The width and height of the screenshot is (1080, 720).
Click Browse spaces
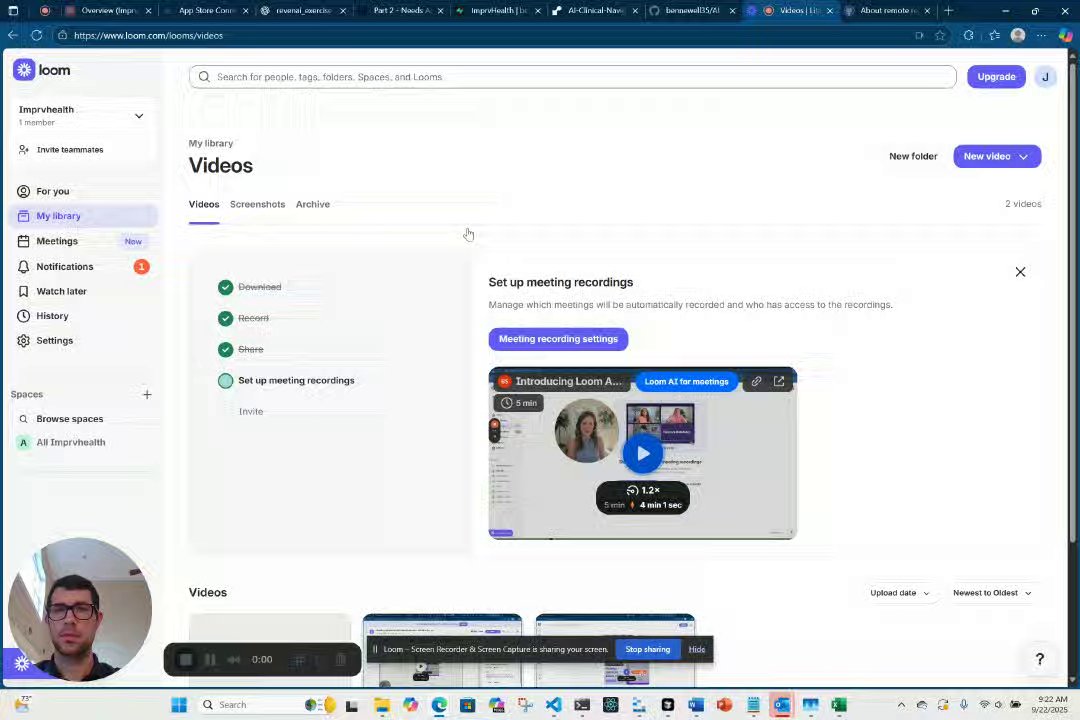coord(69,419)
